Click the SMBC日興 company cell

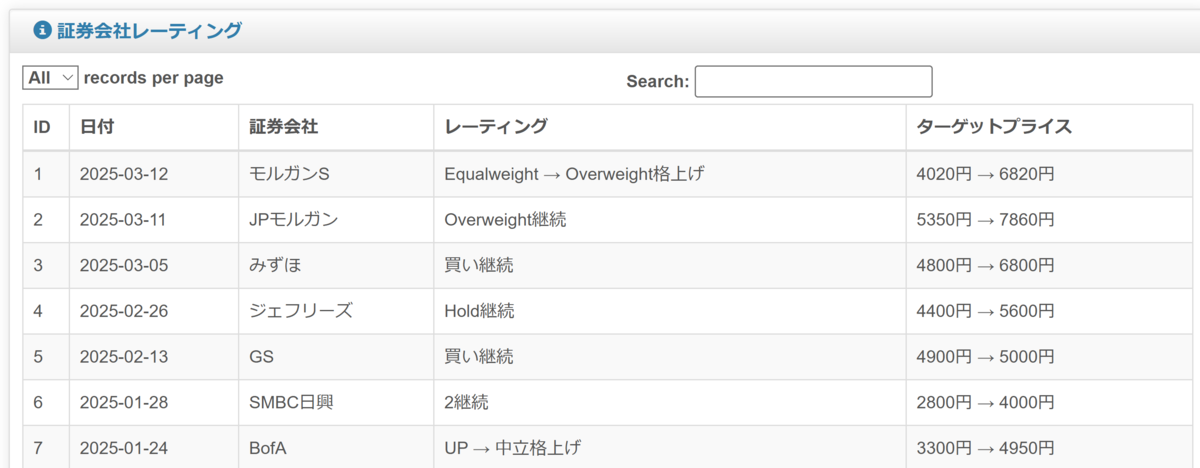(x=336, y=403)
